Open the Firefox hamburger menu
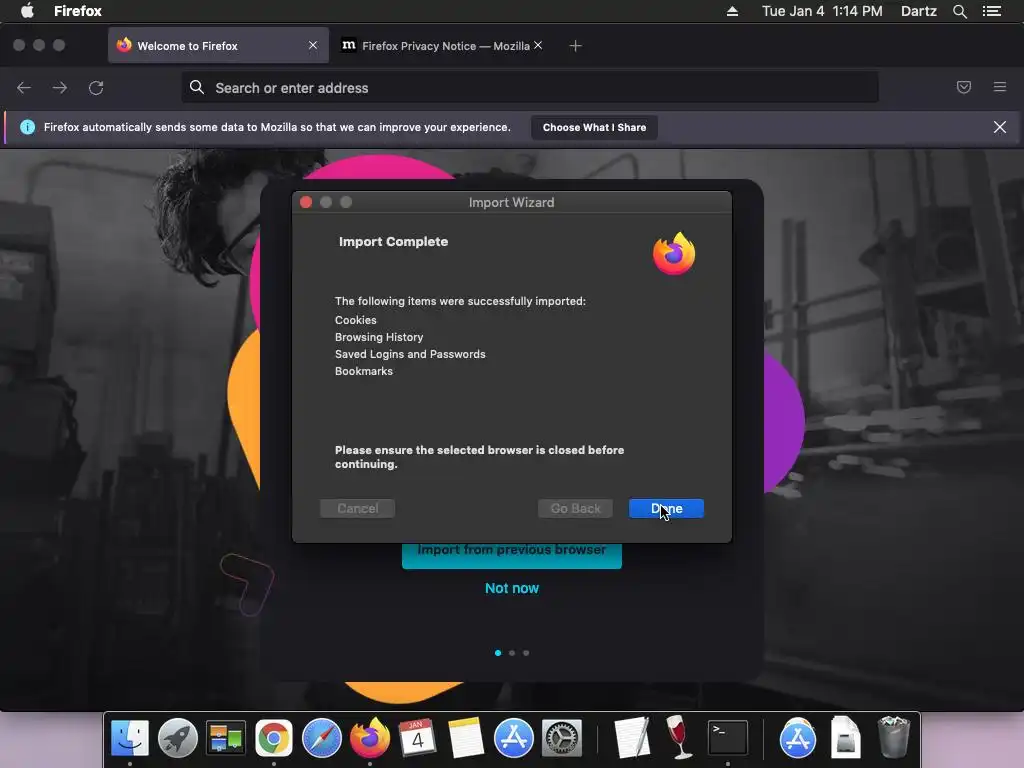The width and height of the screenshot is (1024, 768). click(999, 87)
